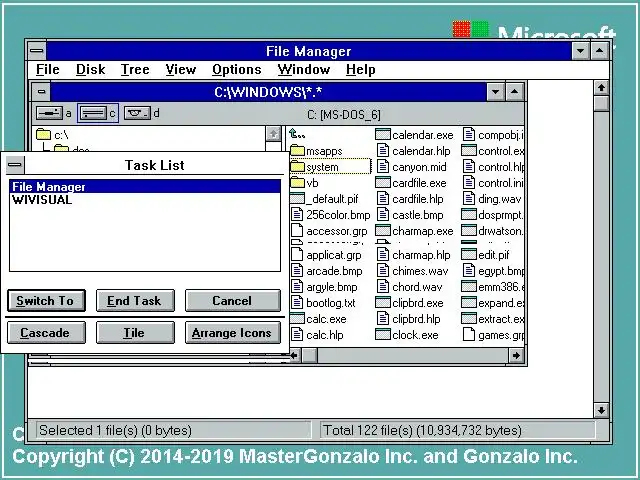Open Task List control menu box
This screenshot has height=480, width=640.
tap(15, 164)
